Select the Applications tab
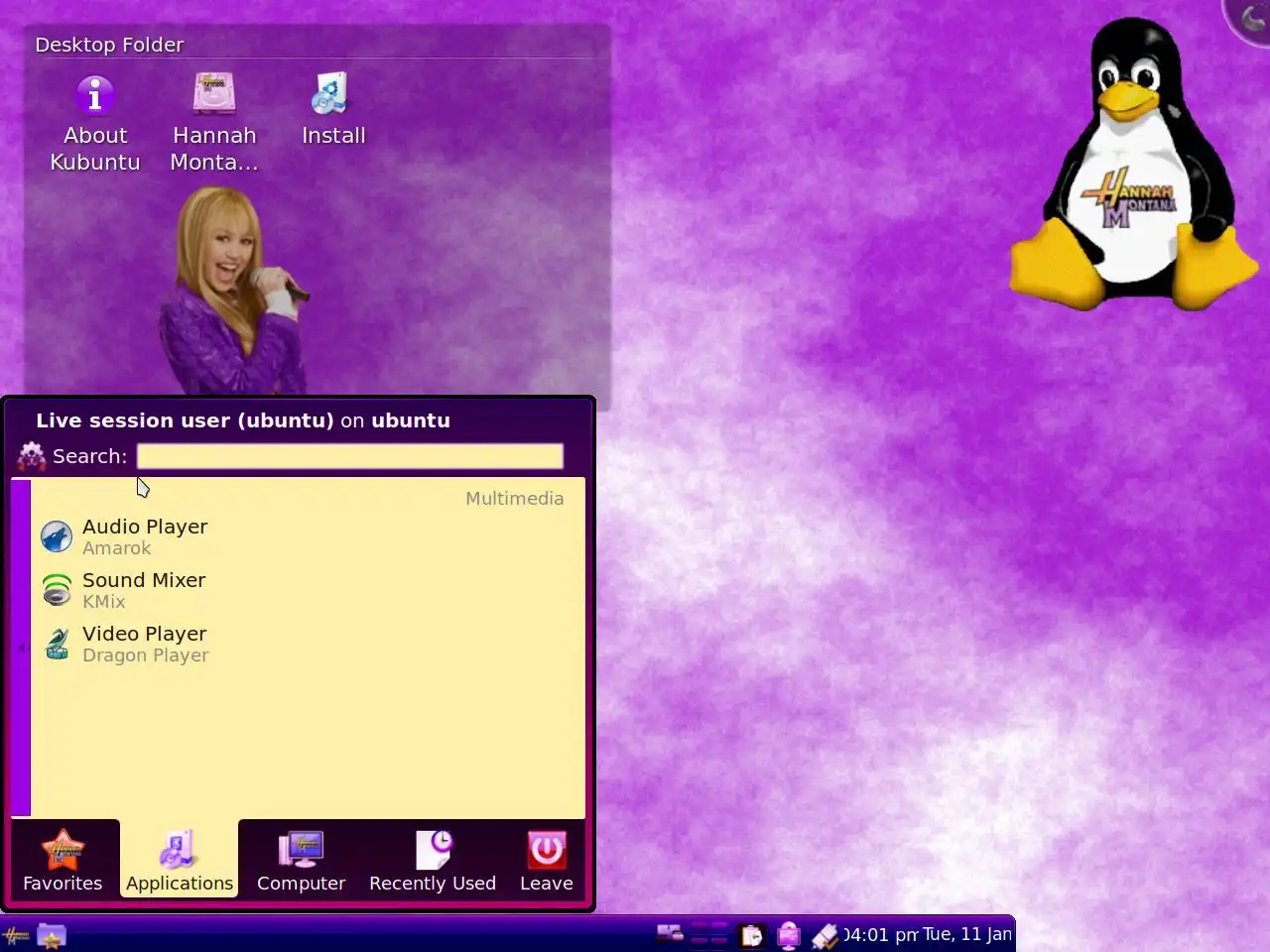 pos(180,860)
